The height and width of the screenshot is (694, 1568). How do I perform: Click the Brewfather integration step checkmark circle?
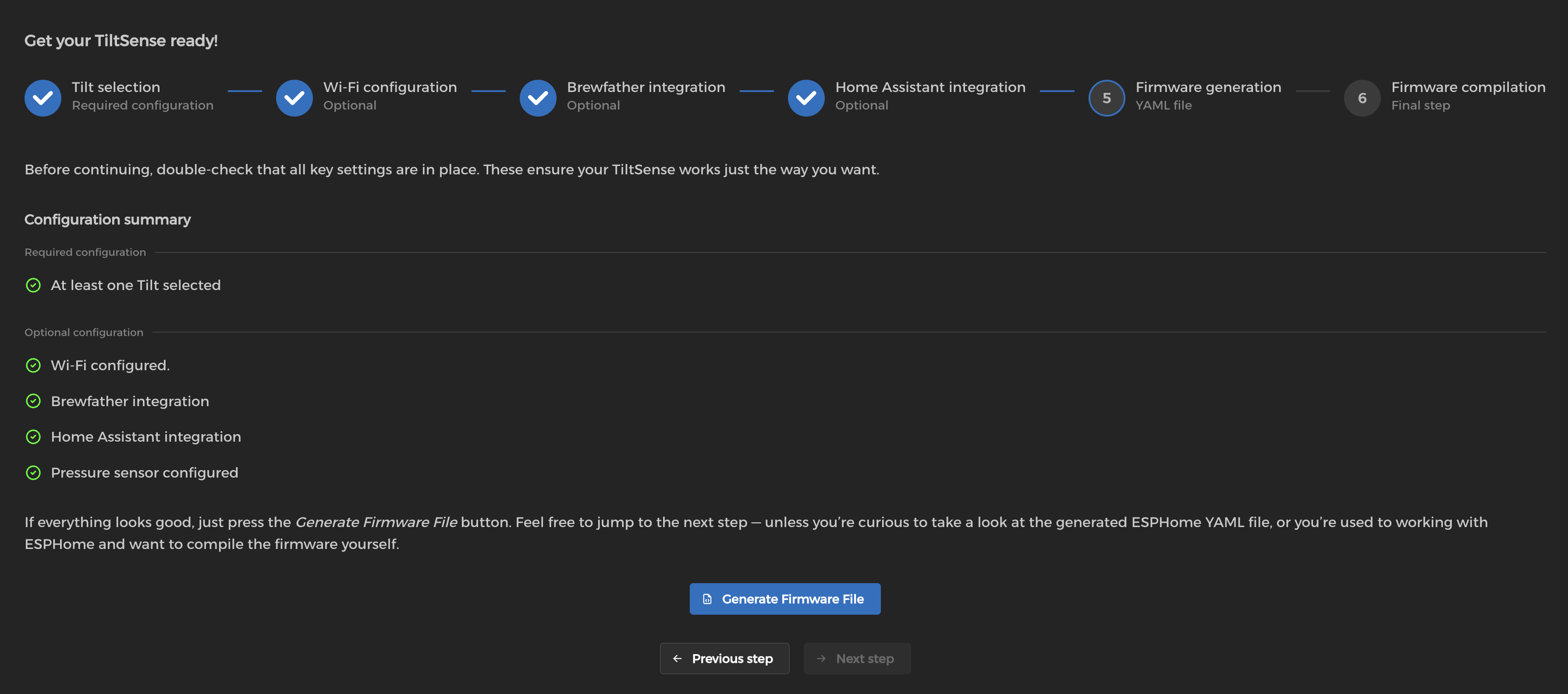[537, 97]
